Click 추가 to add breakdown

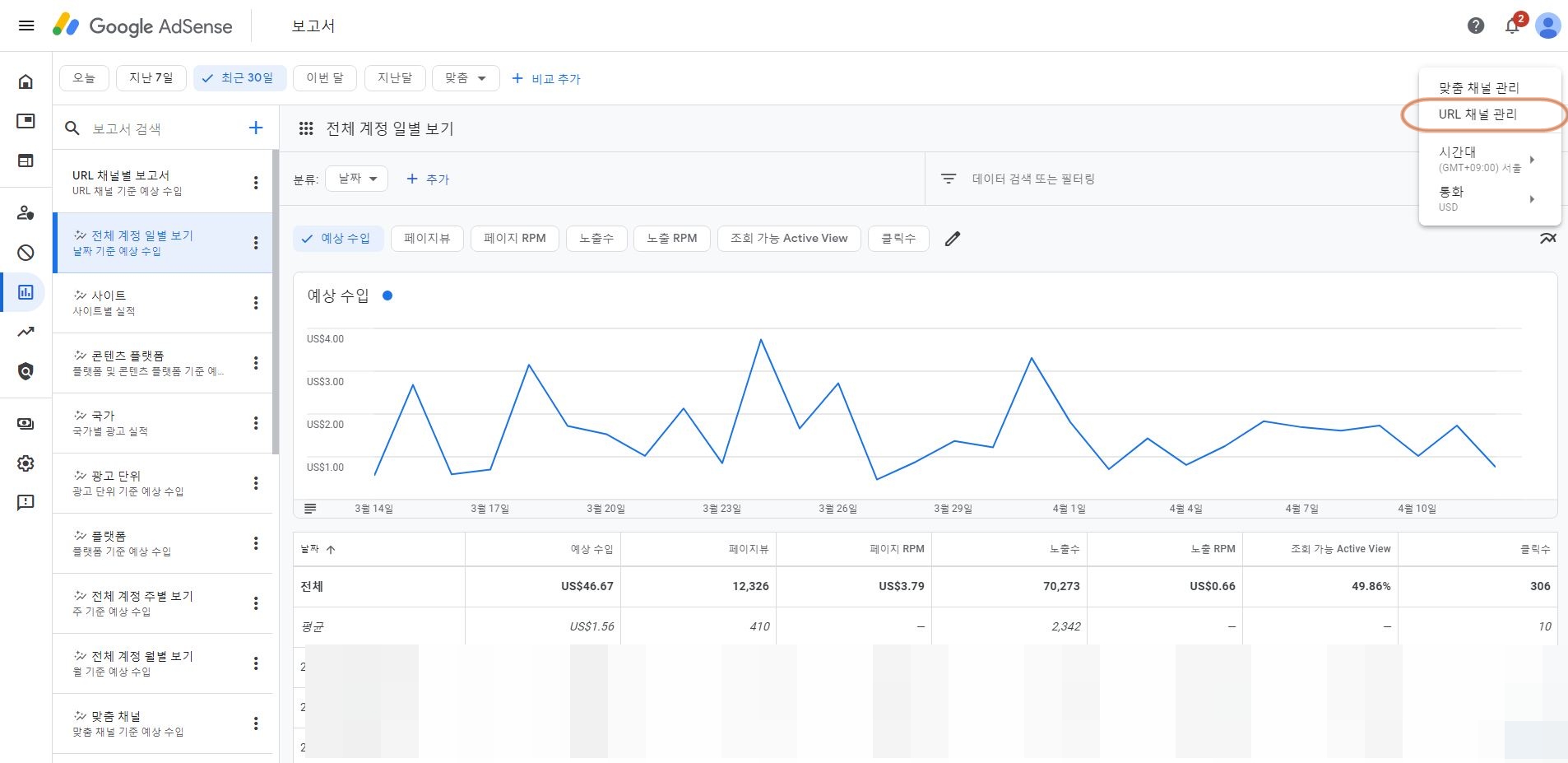tap(428, 179)
